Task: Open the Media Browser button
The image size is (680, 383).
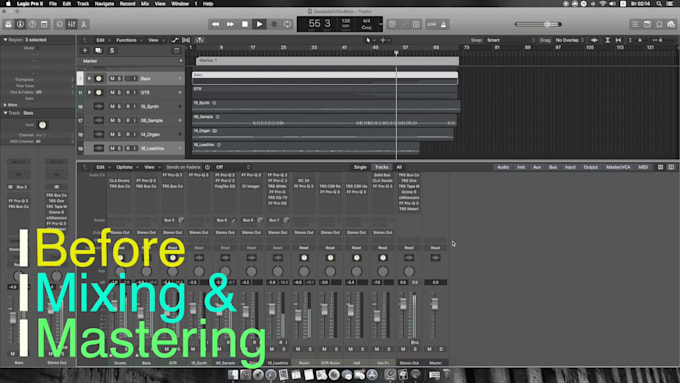Action: 671,24
